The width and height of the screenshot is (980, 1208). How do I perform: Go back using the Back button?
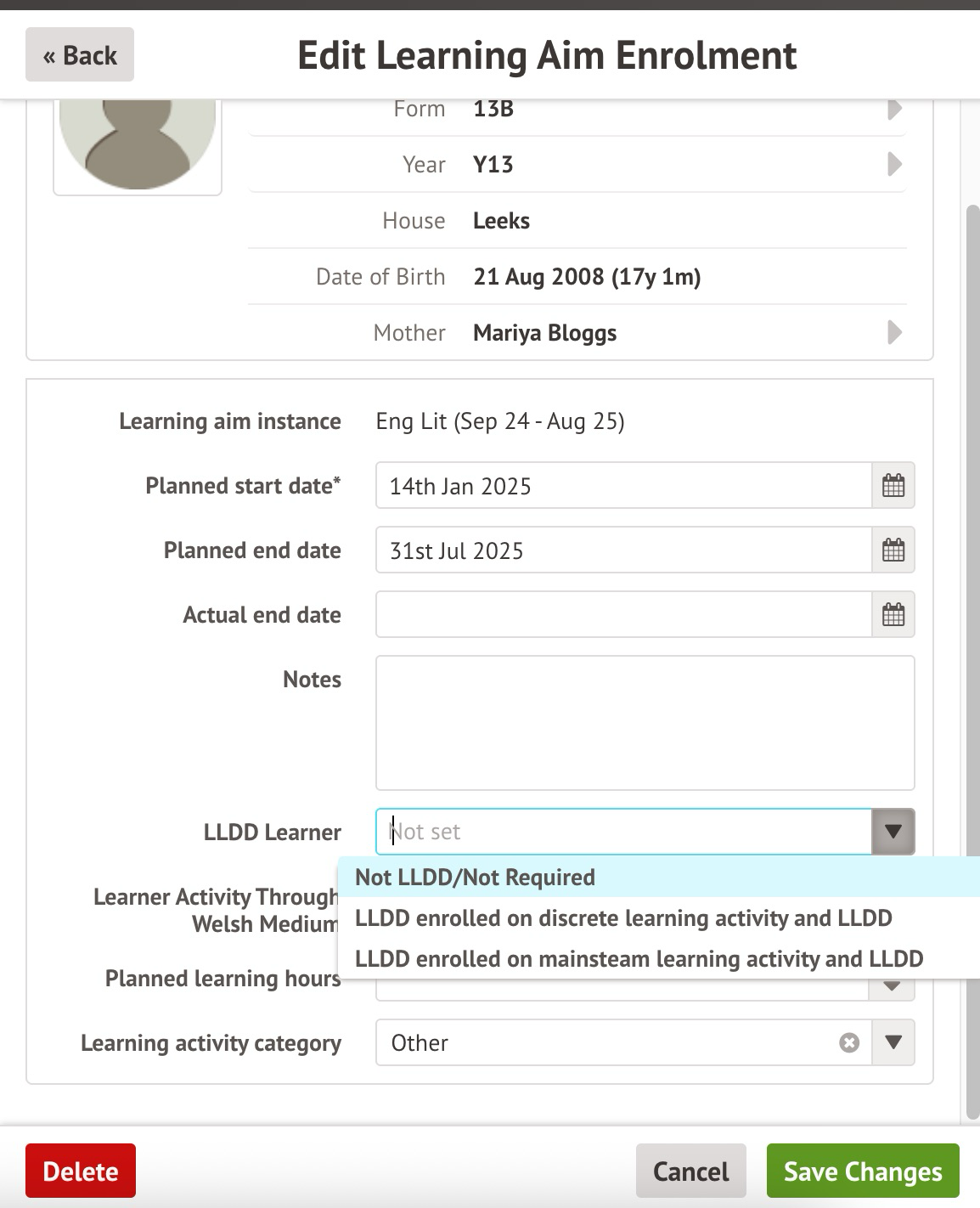[x=80, y=55]
